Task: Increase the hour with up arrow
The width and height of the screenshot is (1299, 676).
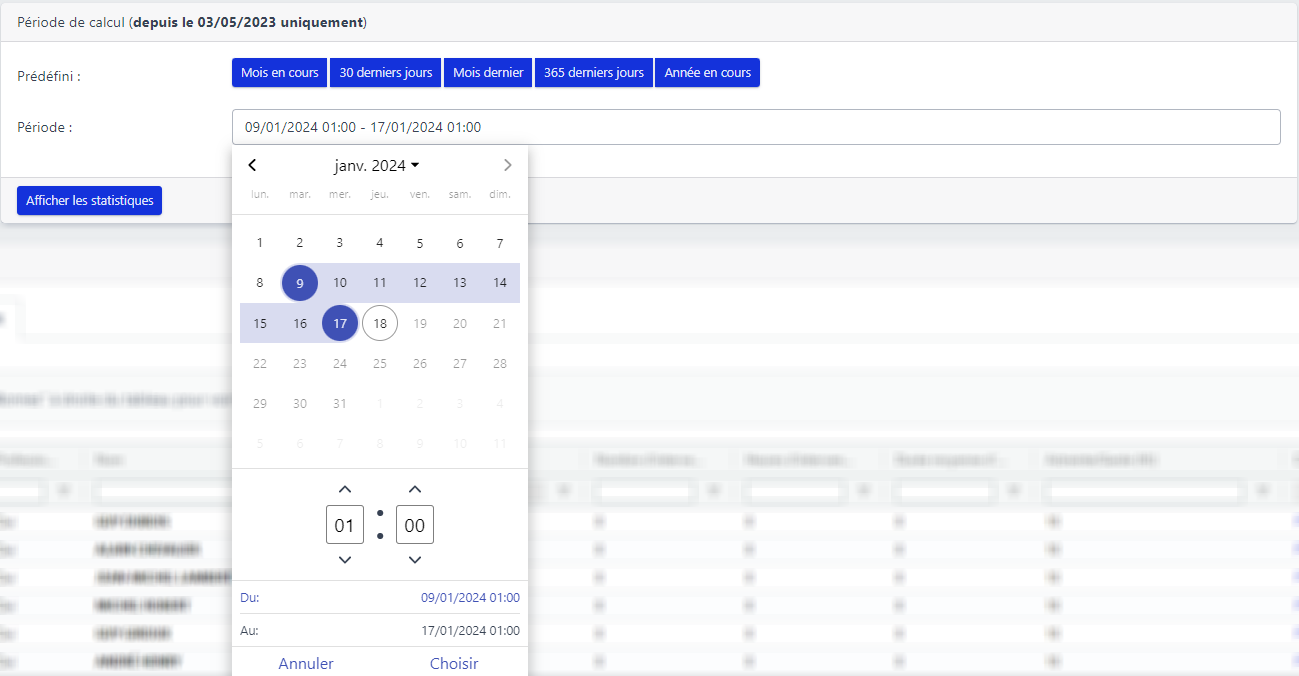Action: point(345,489)
